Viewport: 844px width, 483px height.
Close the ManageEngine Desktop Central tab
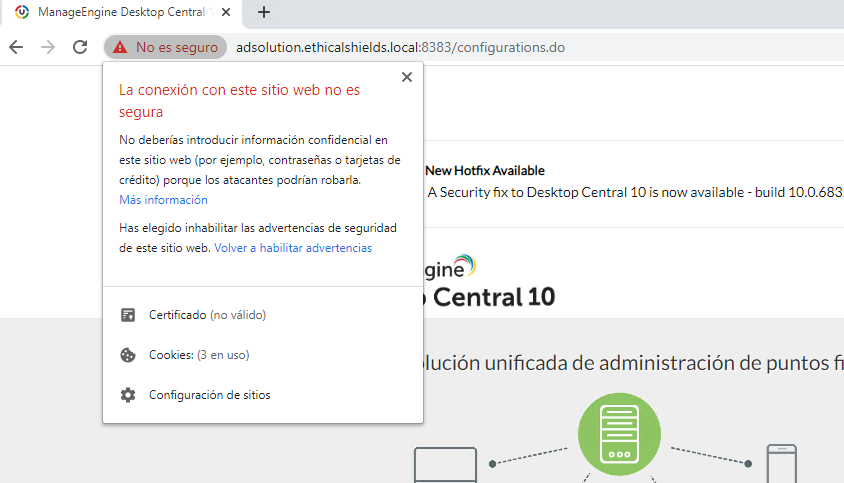point(226,12)
